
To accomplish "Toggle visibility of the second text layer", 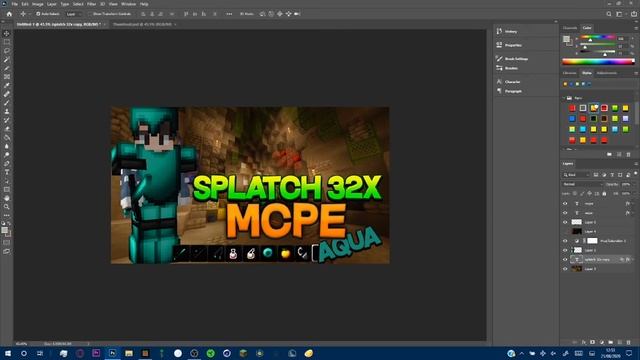I will pyautogui.click(x=565, y=213).
